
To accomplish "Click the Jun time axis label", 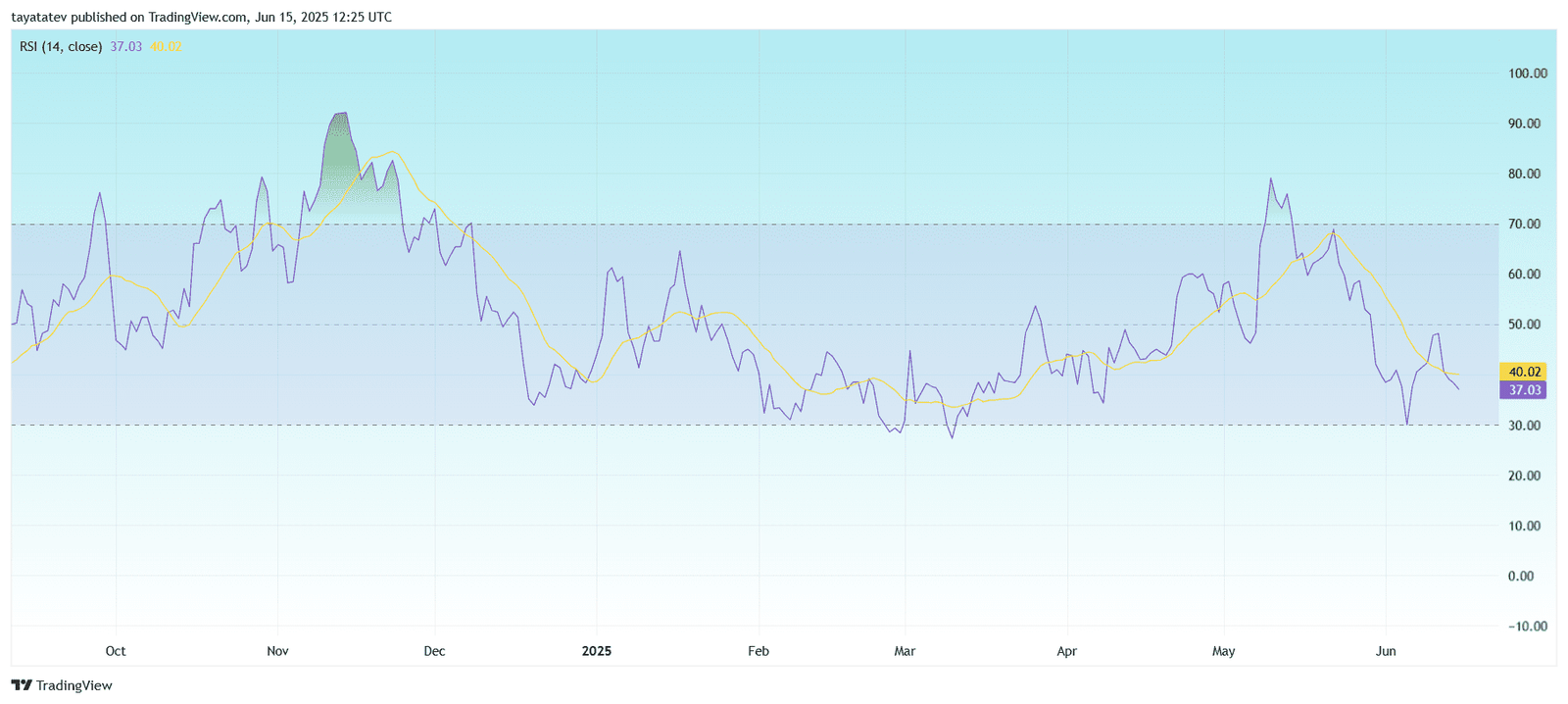I will (1386, 651).
